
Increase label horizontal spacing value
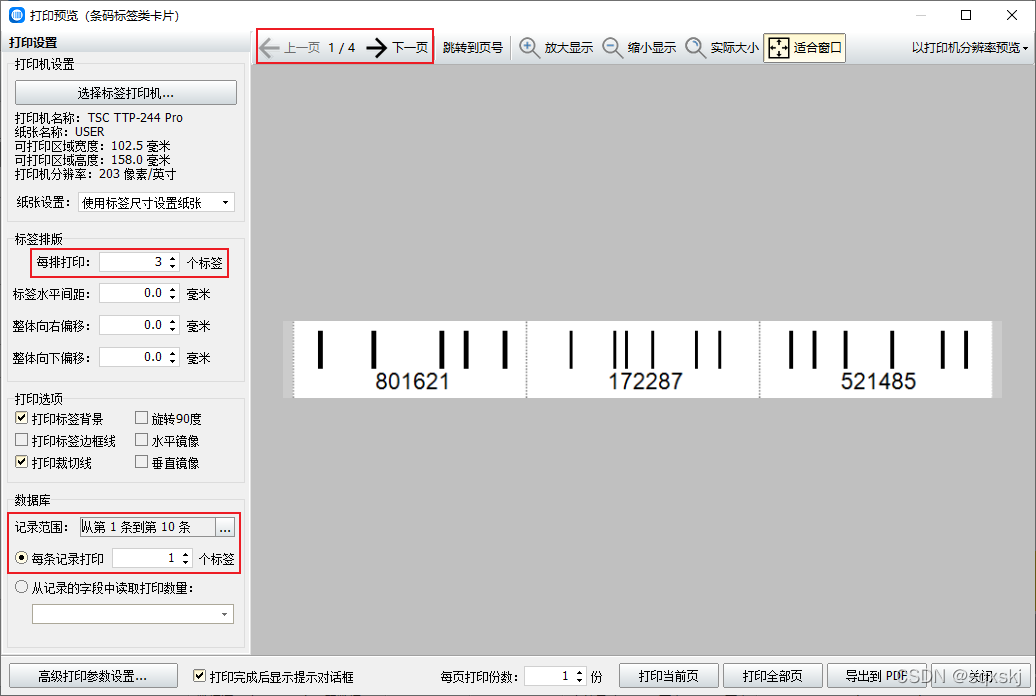(x=172, y=289)
